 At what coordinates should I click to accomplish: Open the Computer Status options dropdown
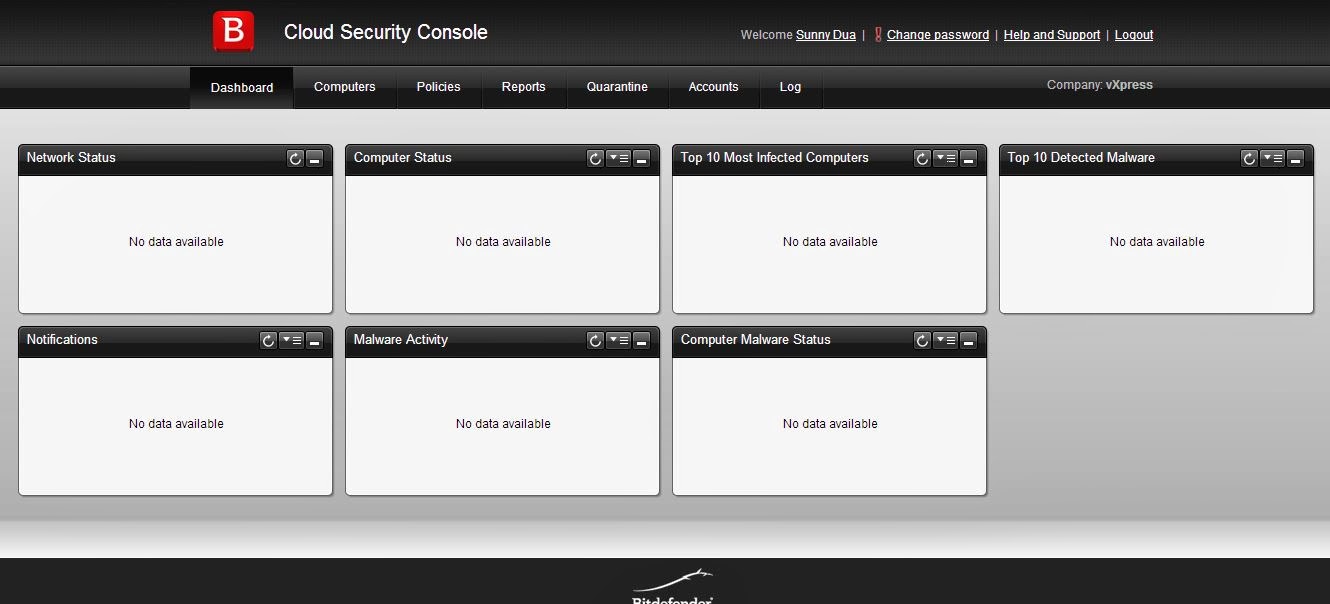[619, 159]
